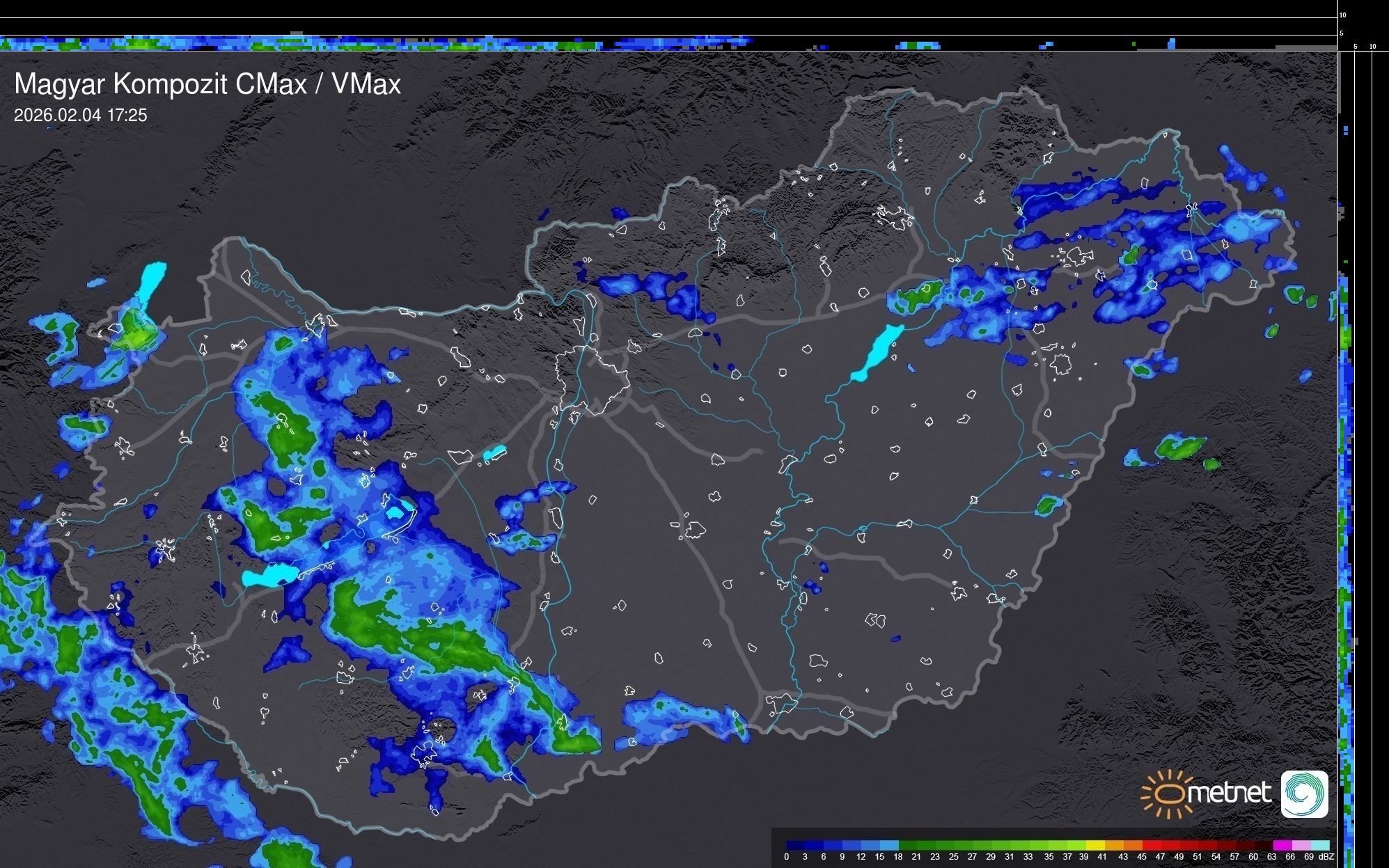Click the metnet logo text
Image resolution: width=1389 pixels, height=868 pixels.
1229,793
